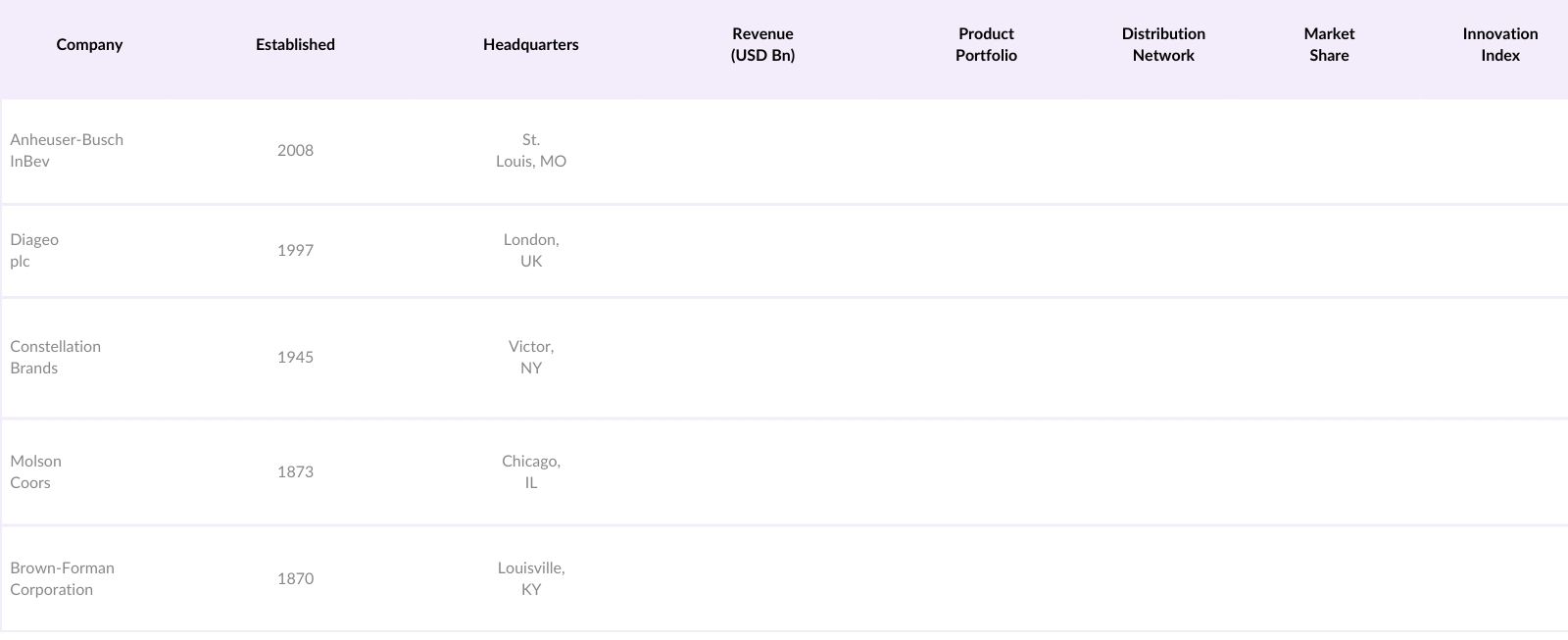Viewport: 1568px width, 640px height.
Task: Click the Diageo plc company cell
Action: click(x=34, y=250)
